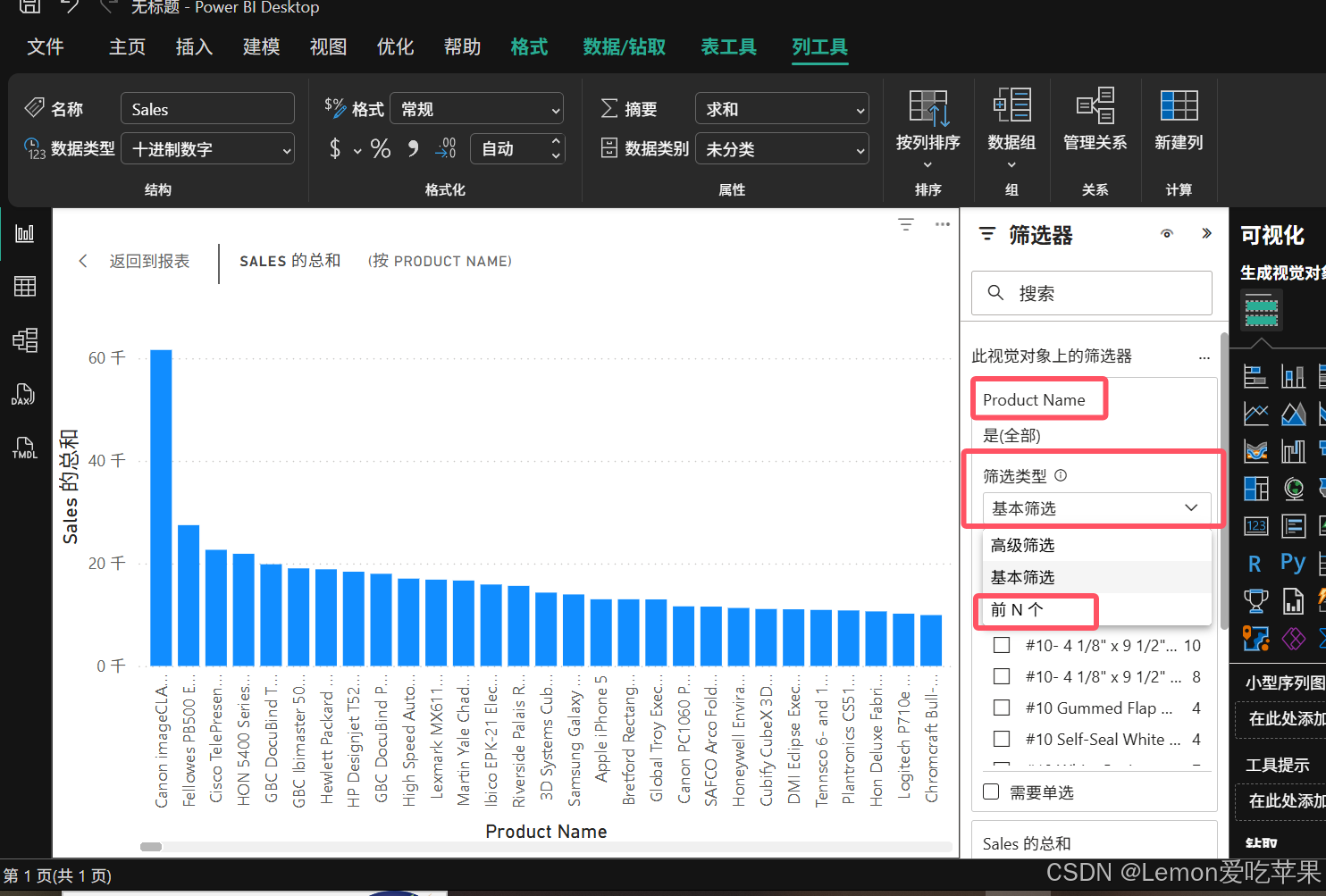Viewport: 1326px width, 896px height.
Task: Switch to the 表工具 tab
Action: coord(728,46)
